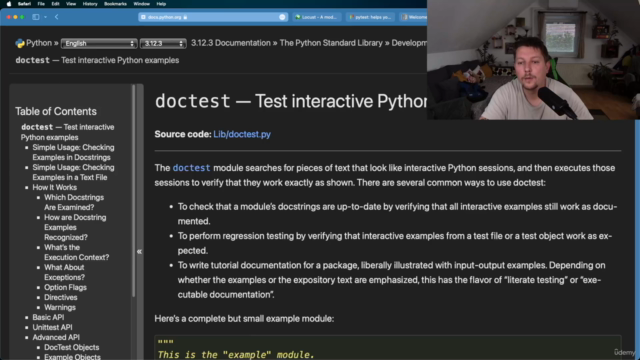The height and width of the screenshot is (360, 640).
Task: Go back with the back arrow
Action: pos(57,17)
